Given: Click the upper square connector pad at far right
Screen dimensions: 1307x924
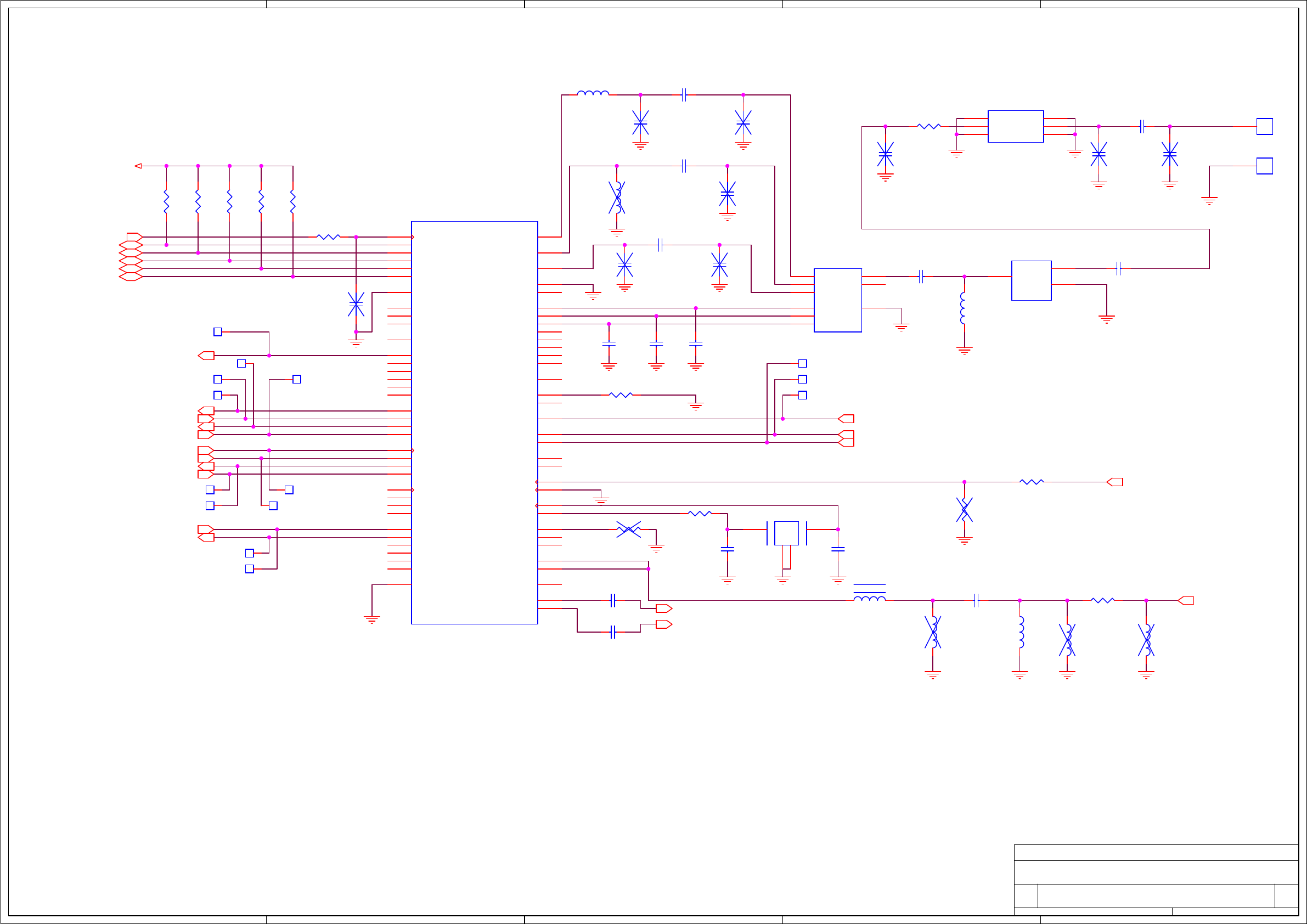Looking at the screenshot, I should [x=1264, y=126].
